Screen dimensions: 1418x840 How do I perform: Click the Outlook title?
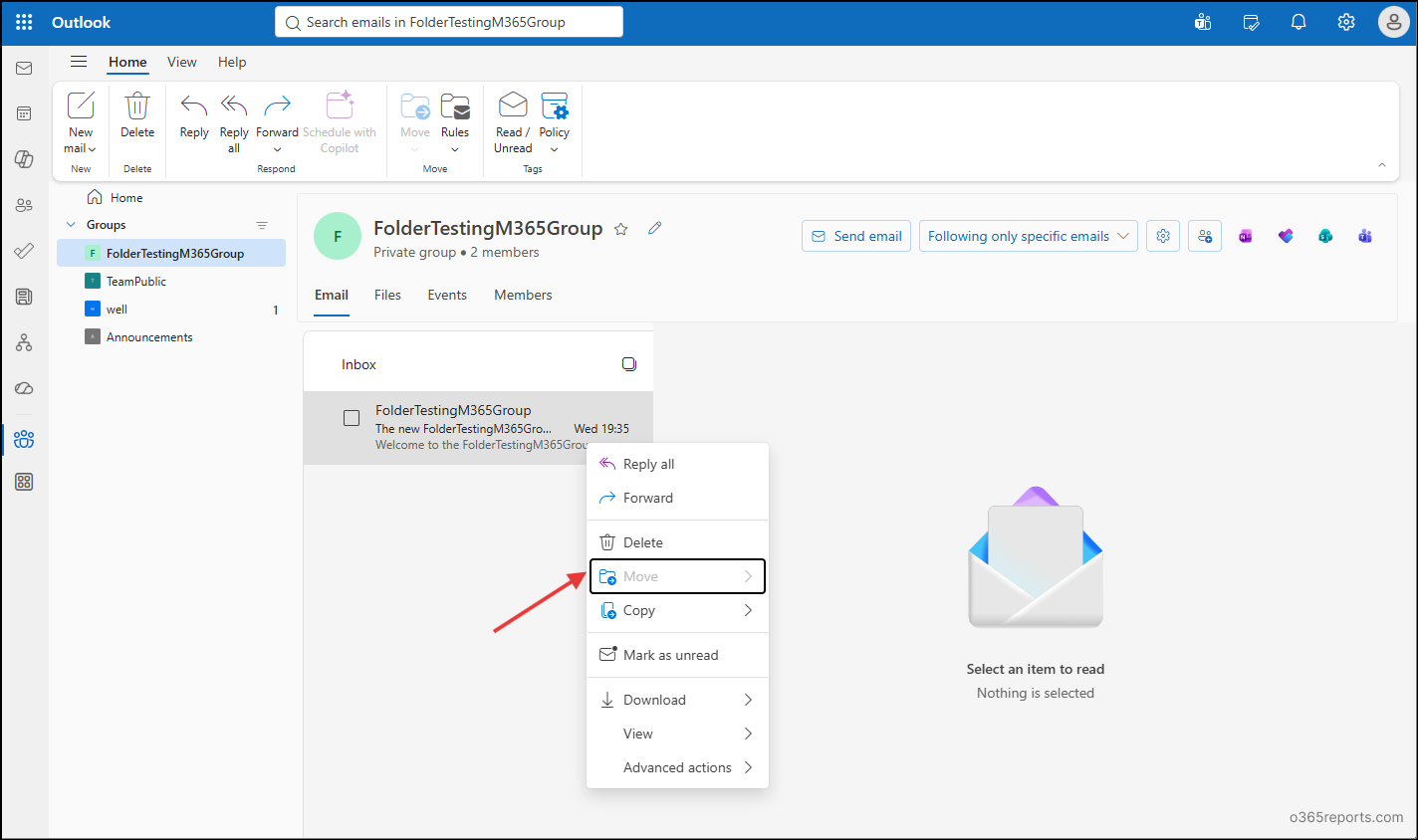[82, 22]
